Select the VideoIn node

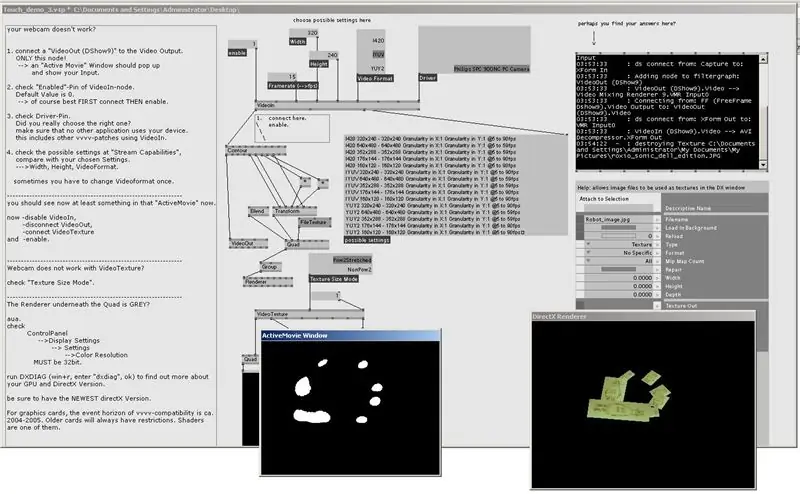(337, 105)
